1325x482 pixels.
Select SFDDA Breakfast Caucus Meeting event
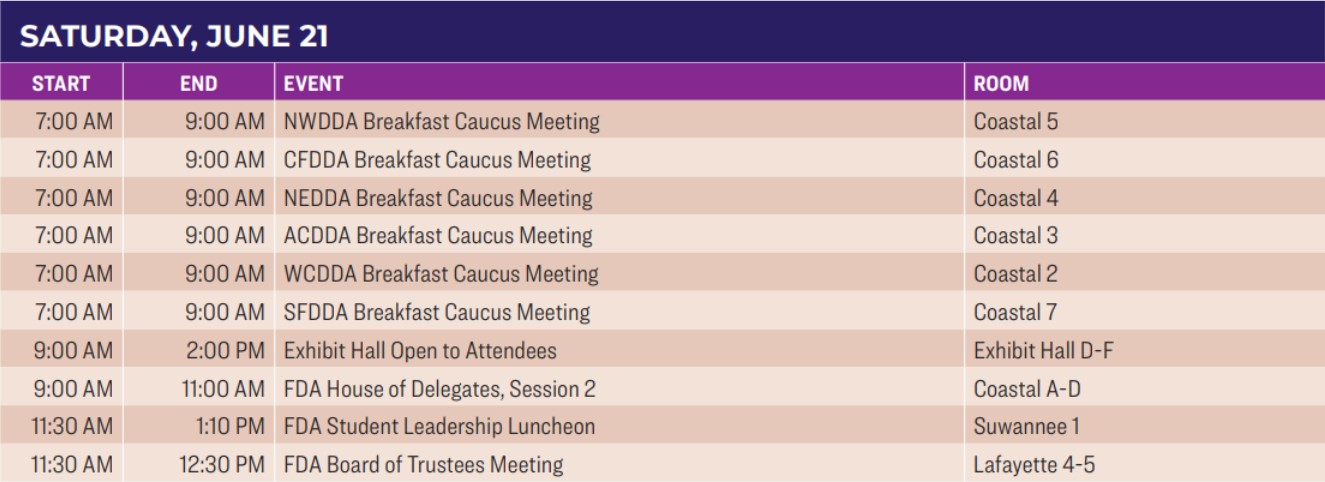point(437,312)
